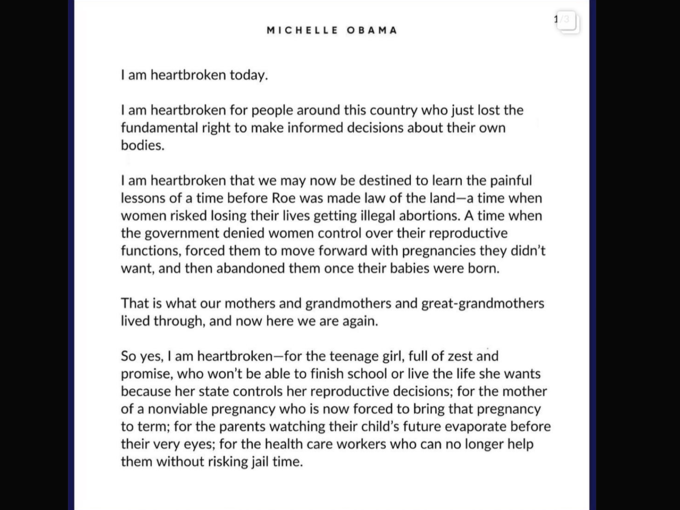This screenshot has height=510, width=680.
Task: Click the line 'functions, forced them to move forward'
Action: [333, 251]
